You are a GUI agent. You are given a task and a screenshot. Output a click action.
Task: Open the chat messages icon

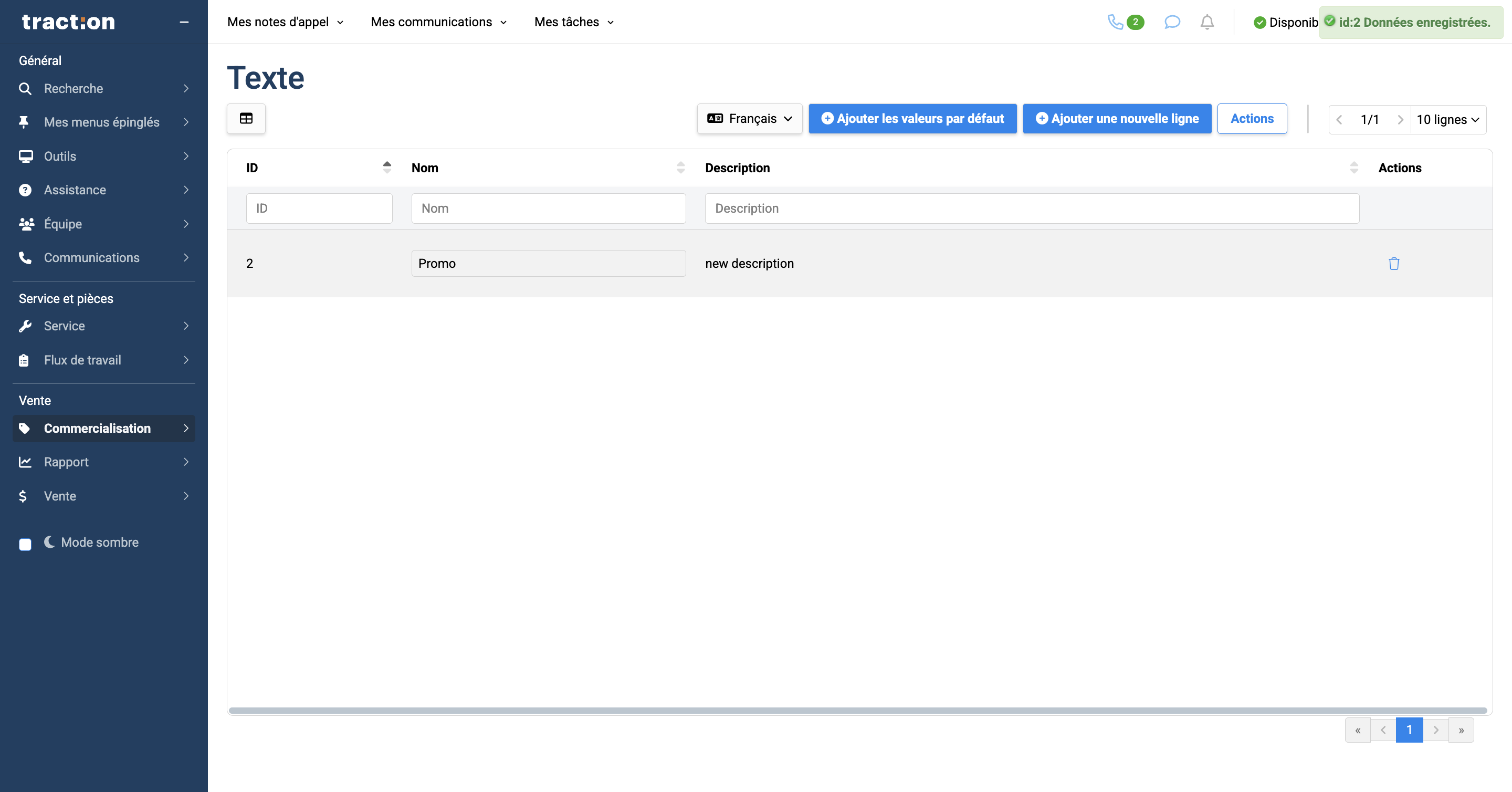1172,22
